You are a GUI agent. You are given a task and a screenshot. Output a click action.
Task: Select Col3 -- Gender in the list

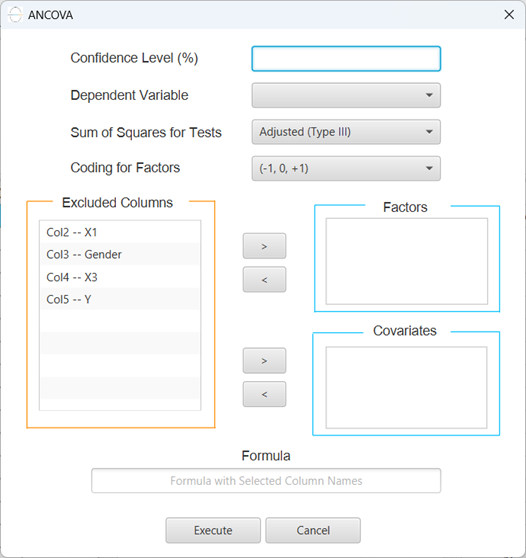(x=120, y=254)
